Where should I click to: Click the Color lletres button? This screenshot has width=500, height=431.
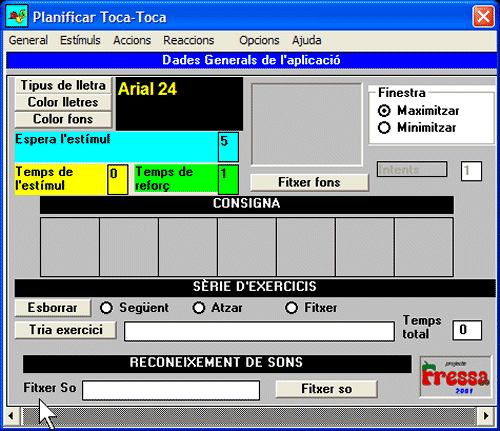click(63, 102)
